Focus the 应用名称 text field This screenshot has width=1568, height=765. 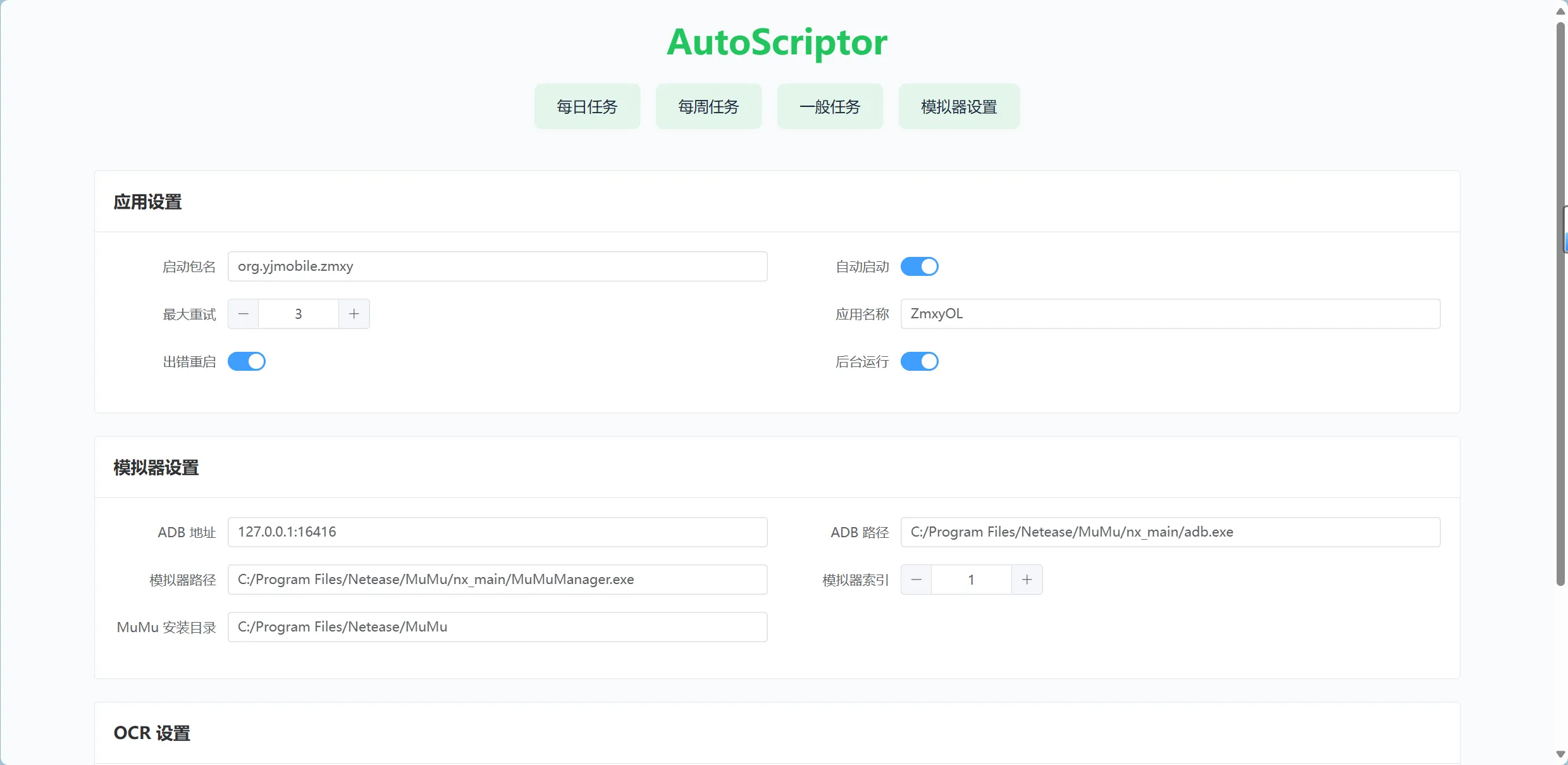pos(1170,314)
